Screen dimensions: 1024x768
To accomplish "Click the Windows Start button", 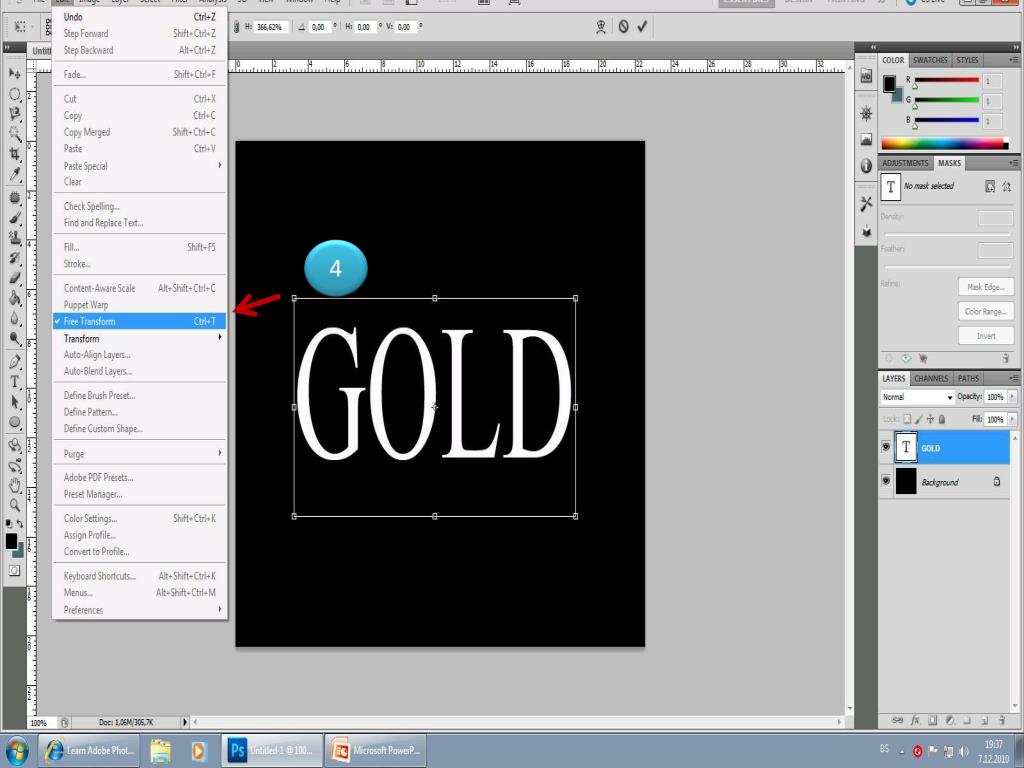I will (16, 751).
